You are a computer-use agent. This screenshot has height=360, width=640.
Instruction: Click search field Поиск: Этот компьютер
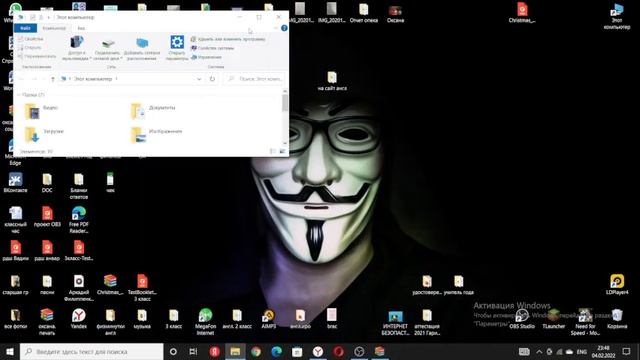point(255,79)
